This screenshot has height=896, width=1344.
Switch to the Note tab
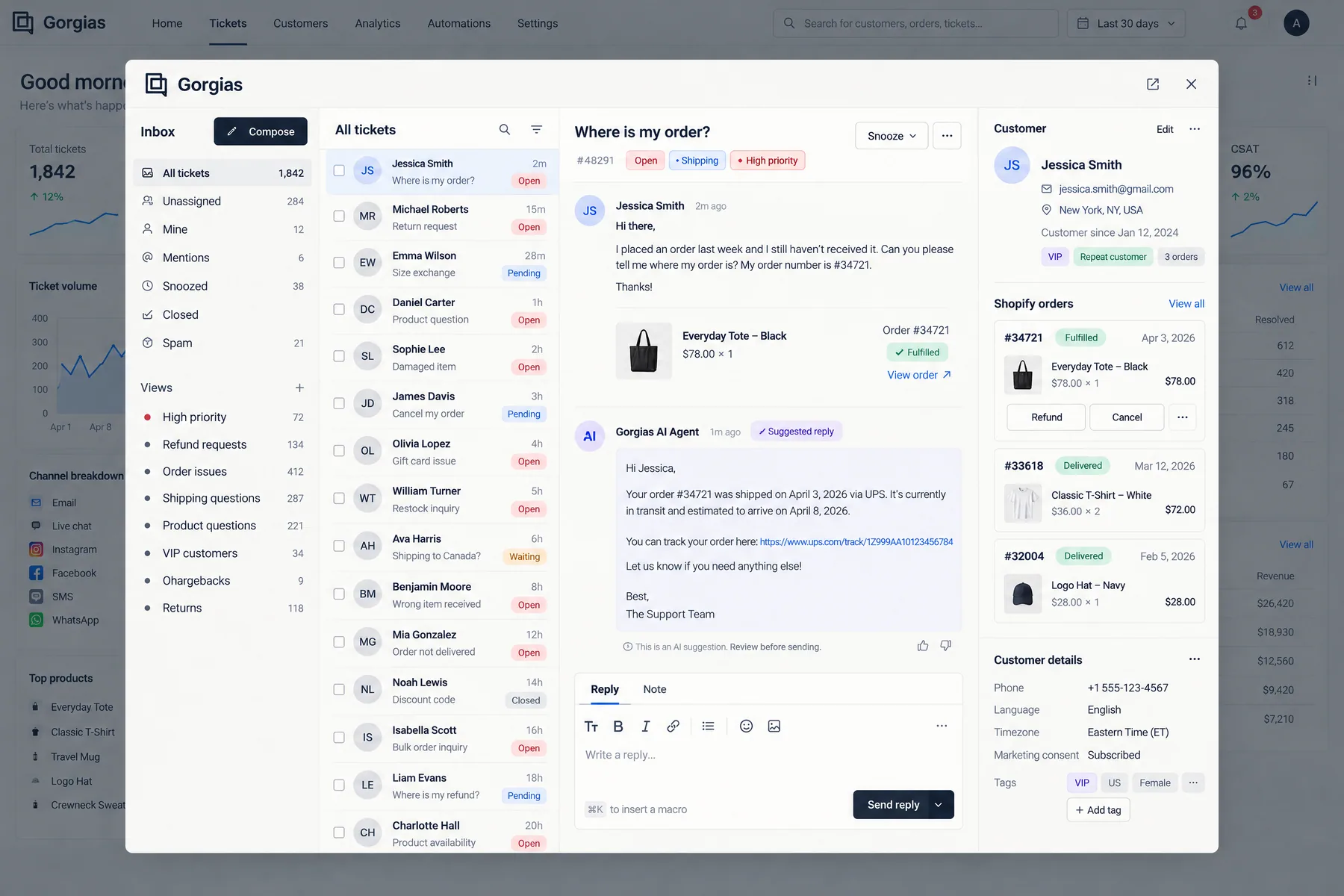(x=655, y=689)
